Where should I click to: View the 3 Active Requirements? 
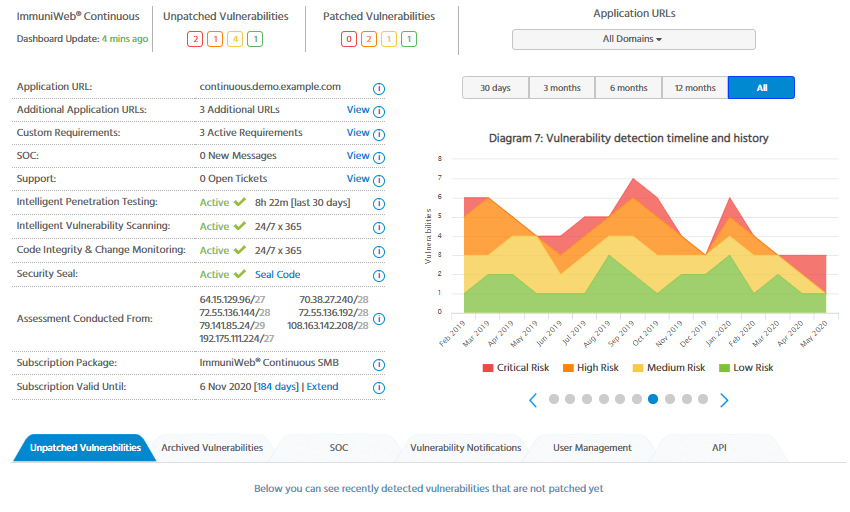(x=358, y=132)
